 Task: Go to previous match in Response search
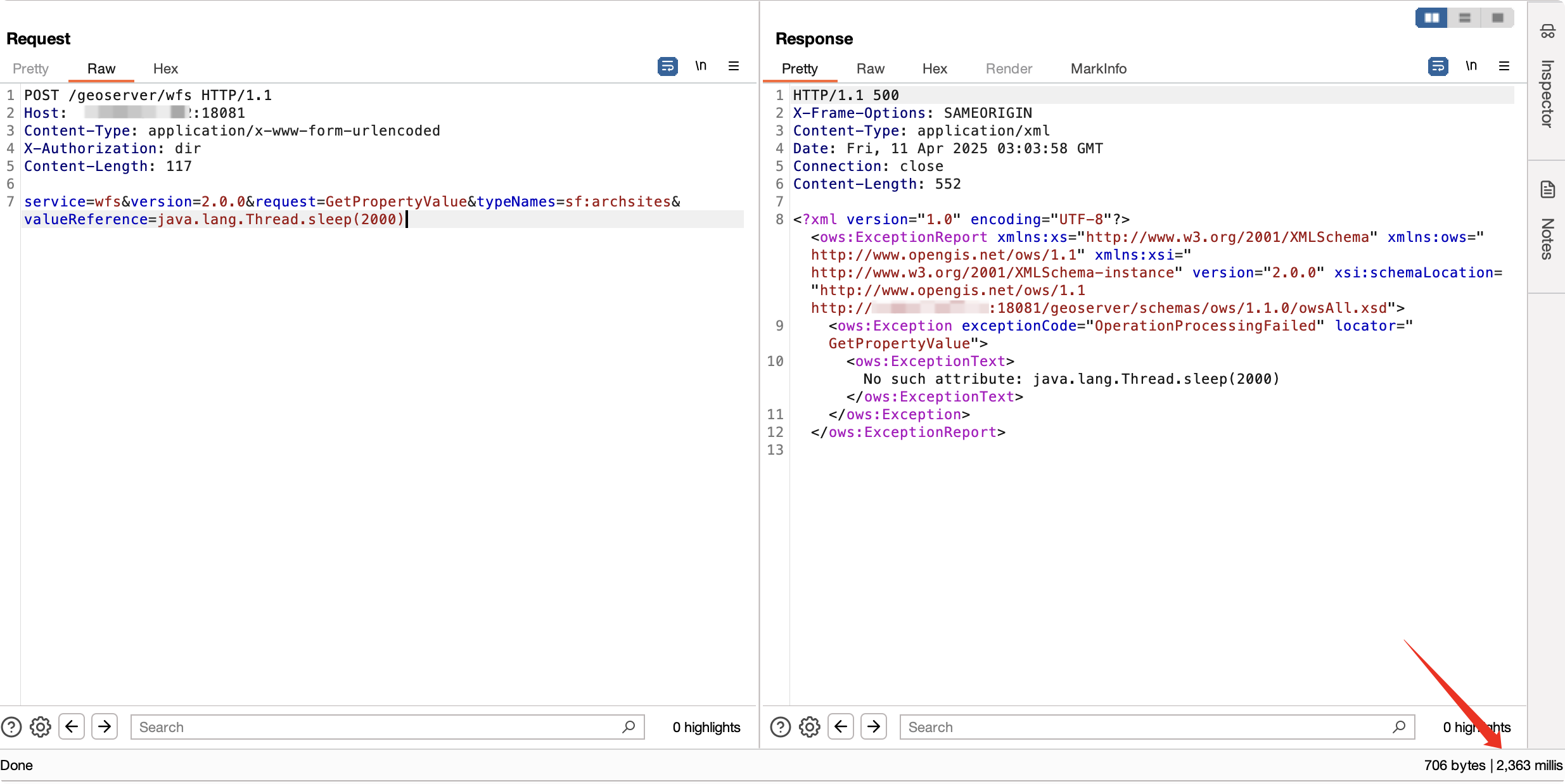pyautogui.click(x=841, y=726)
